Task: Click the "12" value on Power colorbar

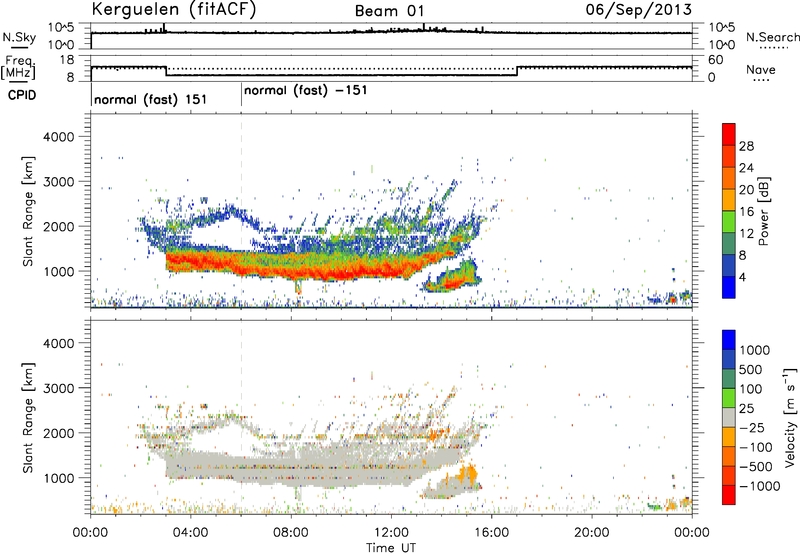Action: click(746, 234)
